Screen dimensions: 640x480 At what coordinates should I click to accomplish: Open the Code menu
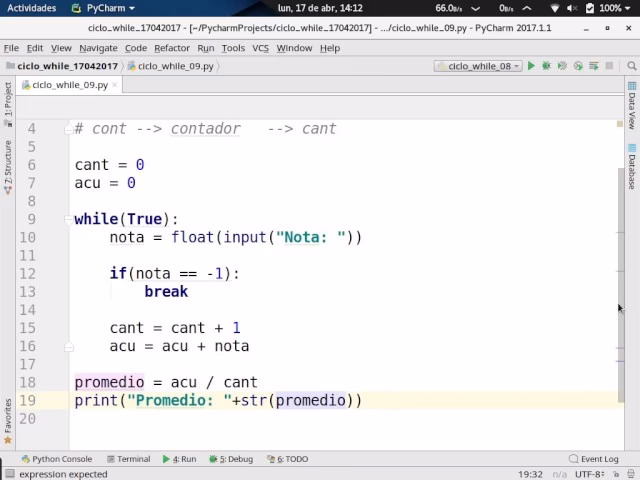[x=136, y=48]
